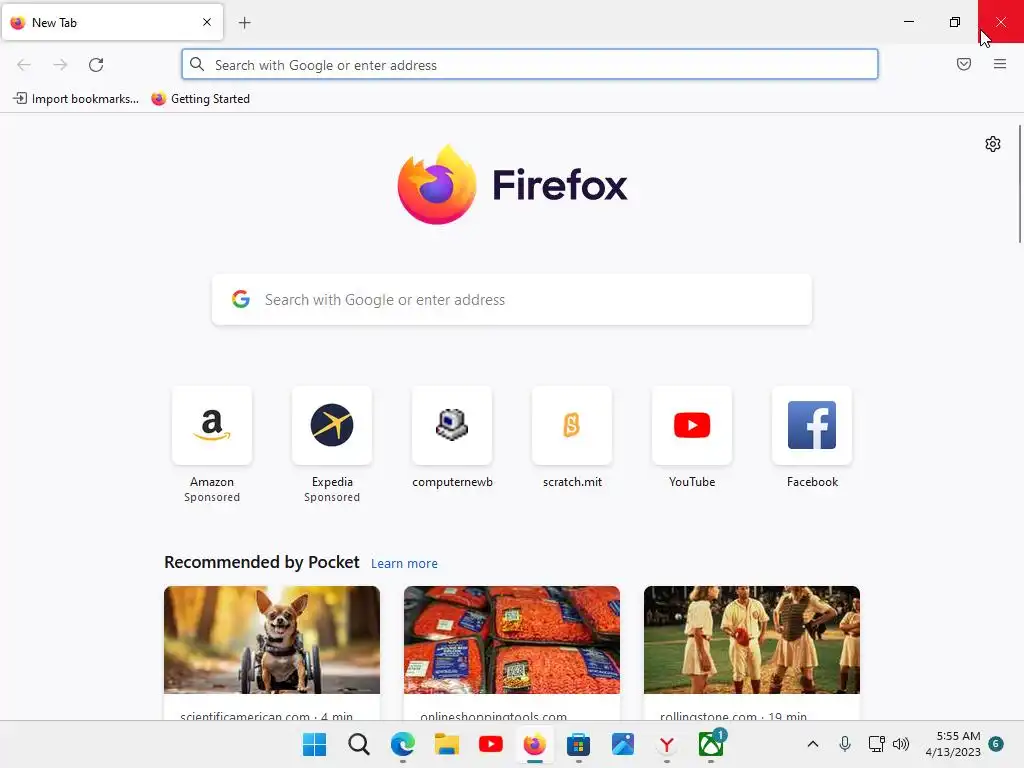Image resolution: width=1024 pixels, height=768 pixels.
Task: Open YouTube app in taskbar
Action: pos(491,744)
